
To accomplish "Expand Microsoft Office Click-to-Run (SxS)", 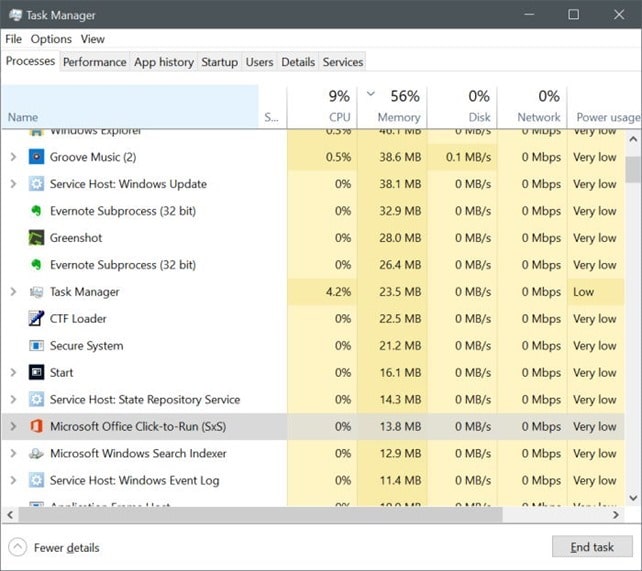I will pos(13,427).
